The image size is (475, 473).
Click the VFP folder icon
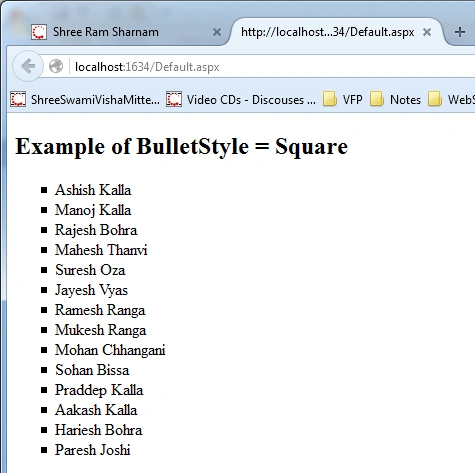point(330,99)
